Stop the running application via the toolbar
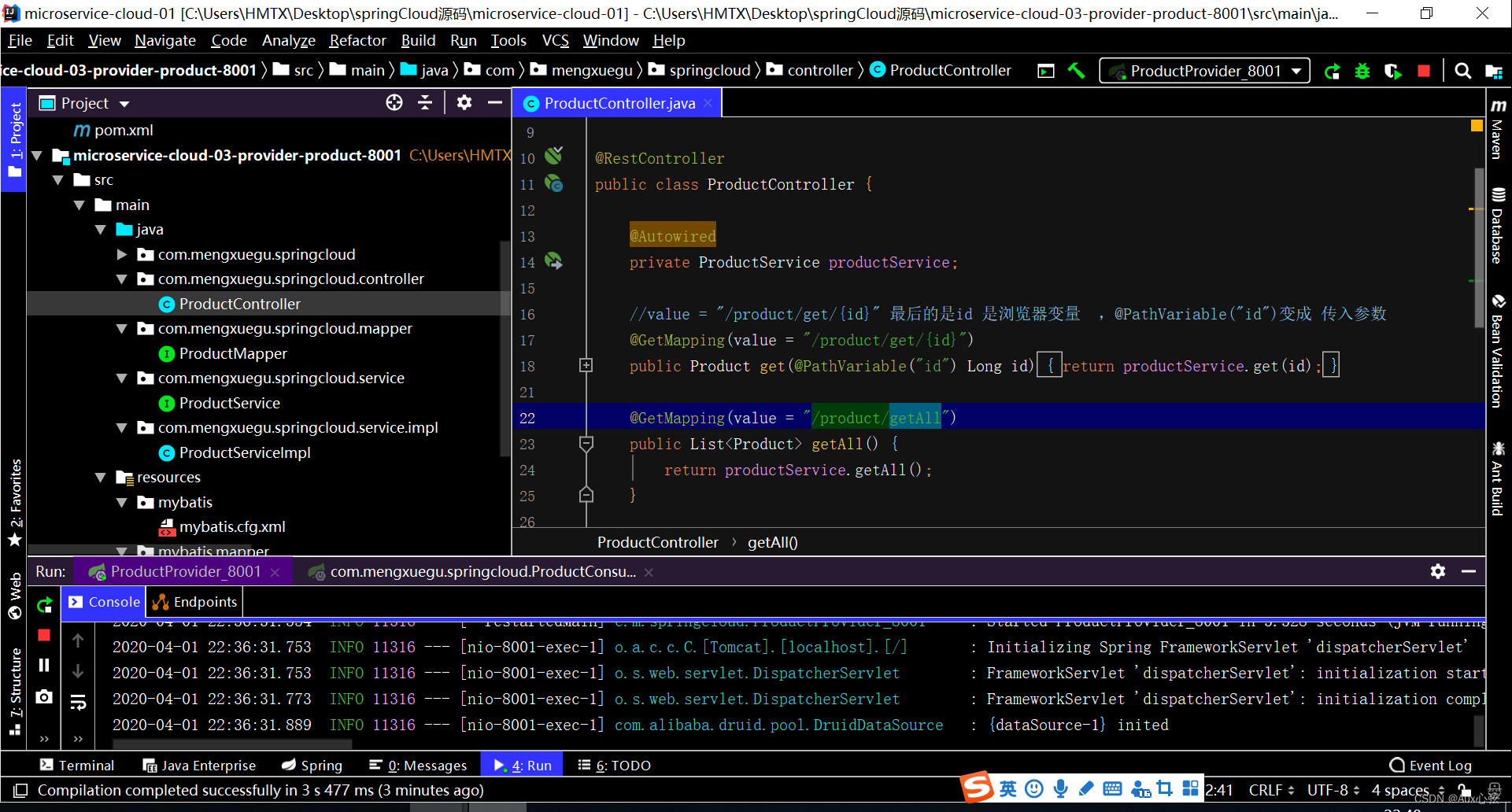This screenshot has height=812, width=1512. pos(1423,71)
